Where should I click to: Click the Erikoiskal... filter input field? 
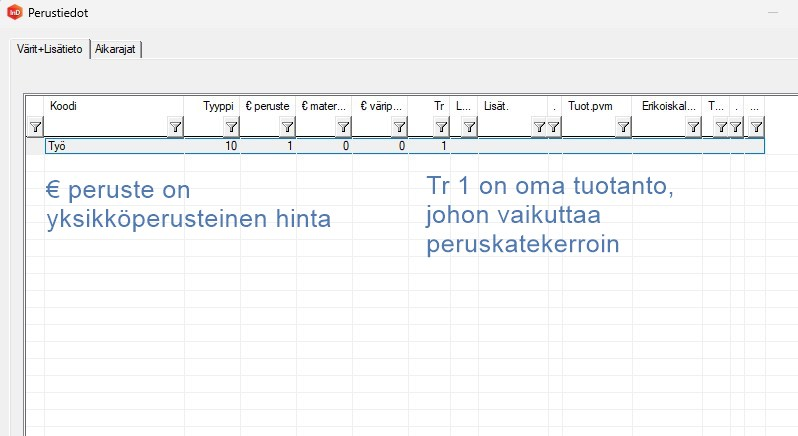659,127
